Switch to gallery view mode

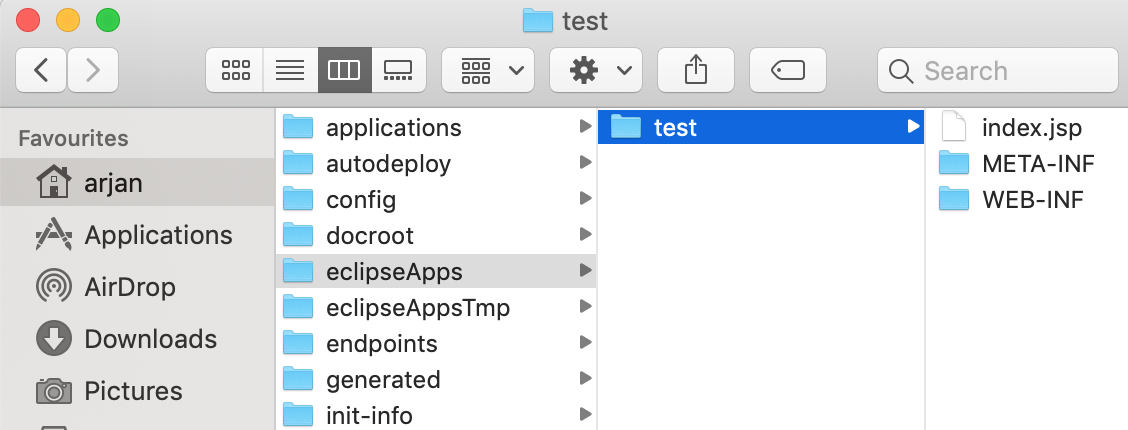click(x=398, y=70)
